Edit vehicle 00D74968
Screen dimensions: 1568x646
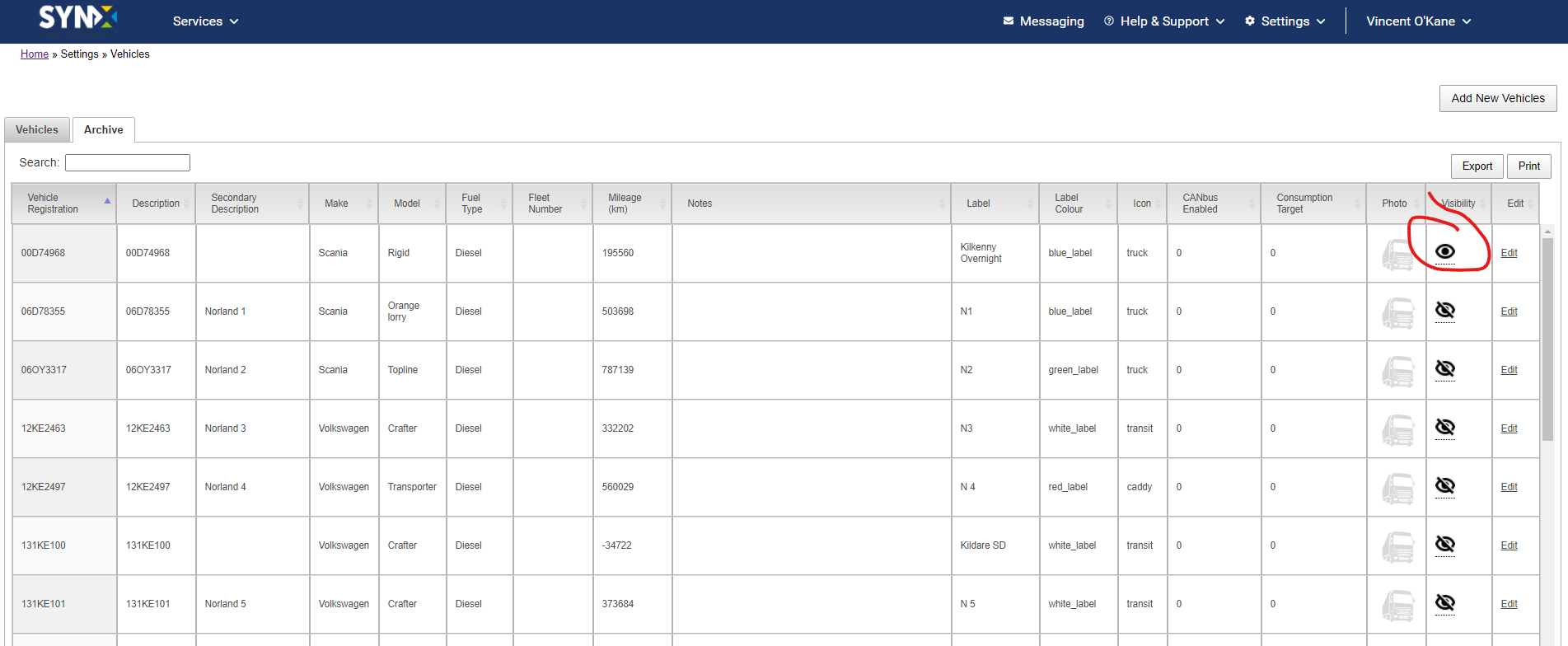coord(1509,253)
